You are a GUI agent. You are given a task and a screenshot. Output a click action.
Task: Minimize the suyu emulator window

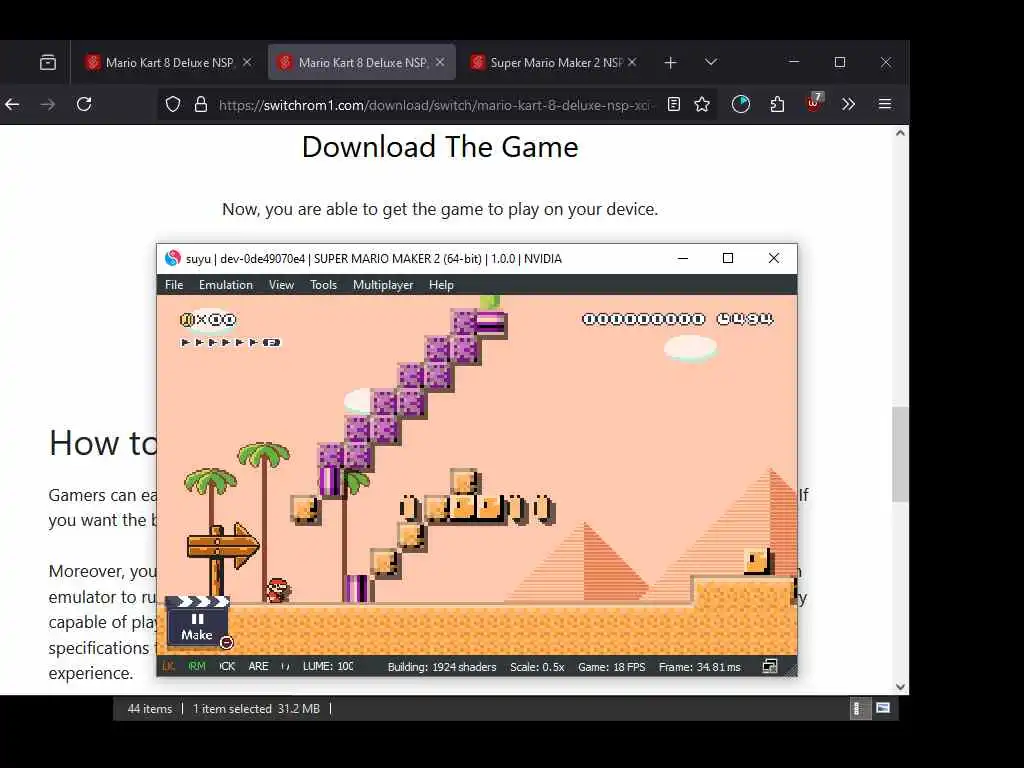[683, 258]
